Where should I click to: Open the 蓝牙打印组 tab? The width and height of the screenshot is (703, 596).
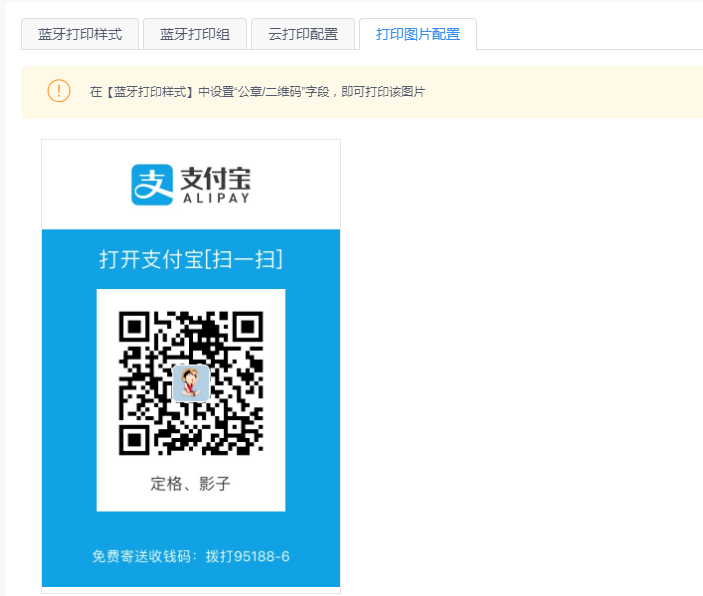coord(195,34)
